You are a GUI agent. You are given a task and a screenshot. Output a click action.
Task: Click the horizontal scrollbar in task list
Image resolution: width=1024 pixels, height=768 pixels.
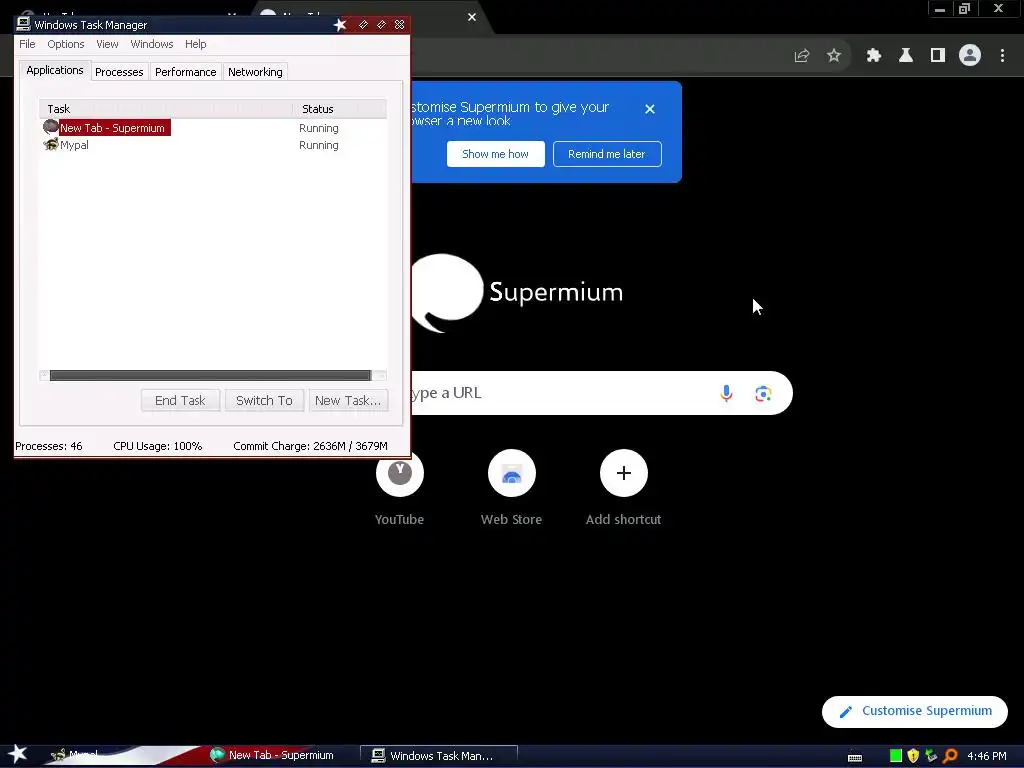pyautogui.click(x=210, y=375)
